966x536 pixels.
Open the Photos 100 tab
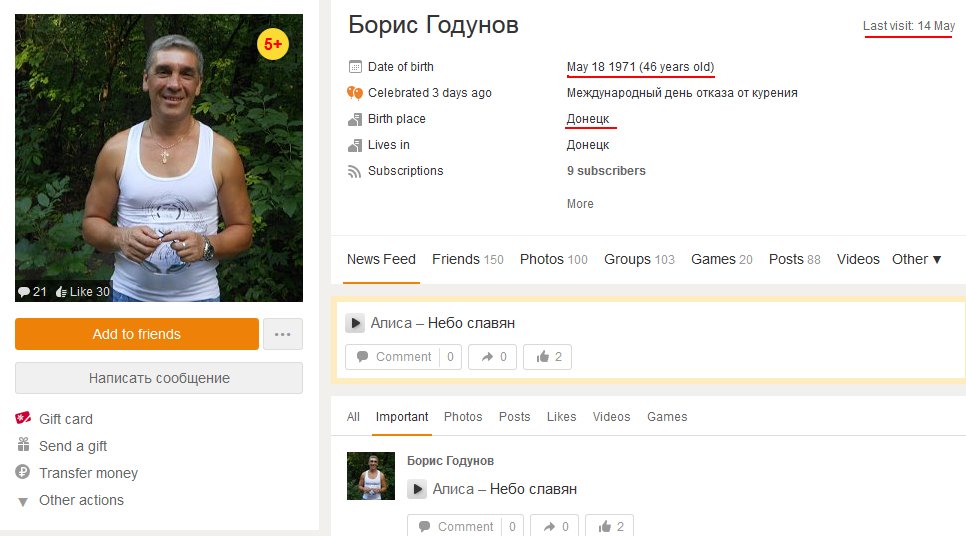point(553,259)
